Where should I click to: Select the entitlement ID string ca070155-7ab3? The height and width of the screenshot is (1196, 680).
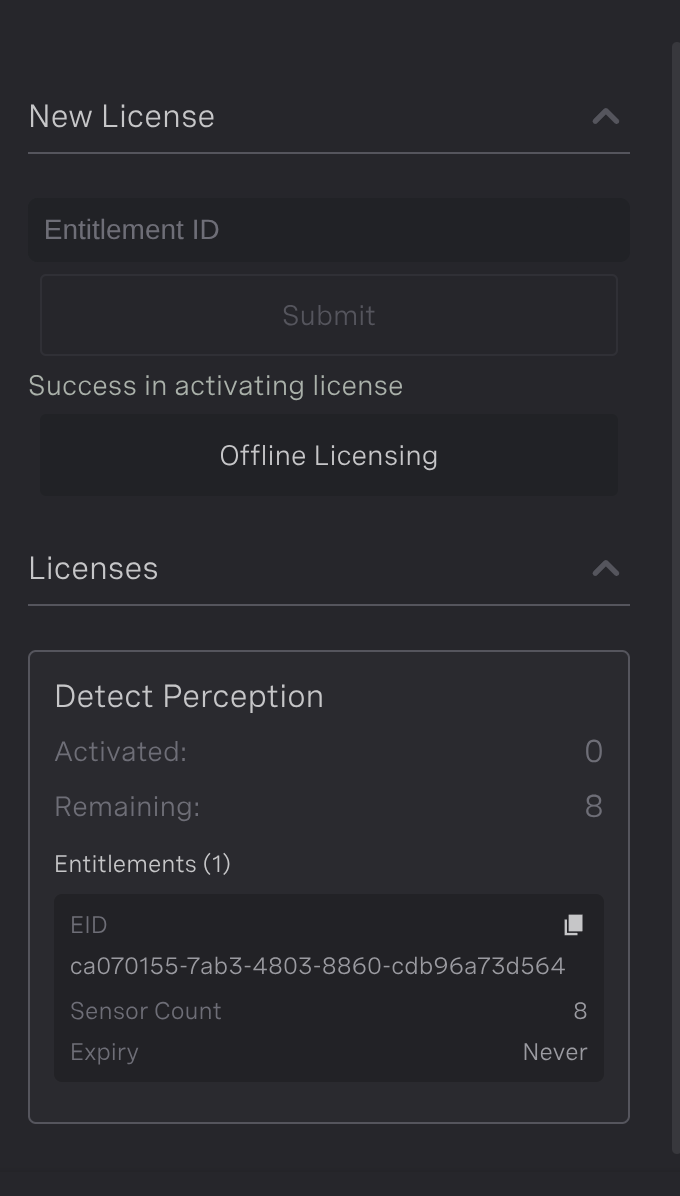(x=317, y=966)
